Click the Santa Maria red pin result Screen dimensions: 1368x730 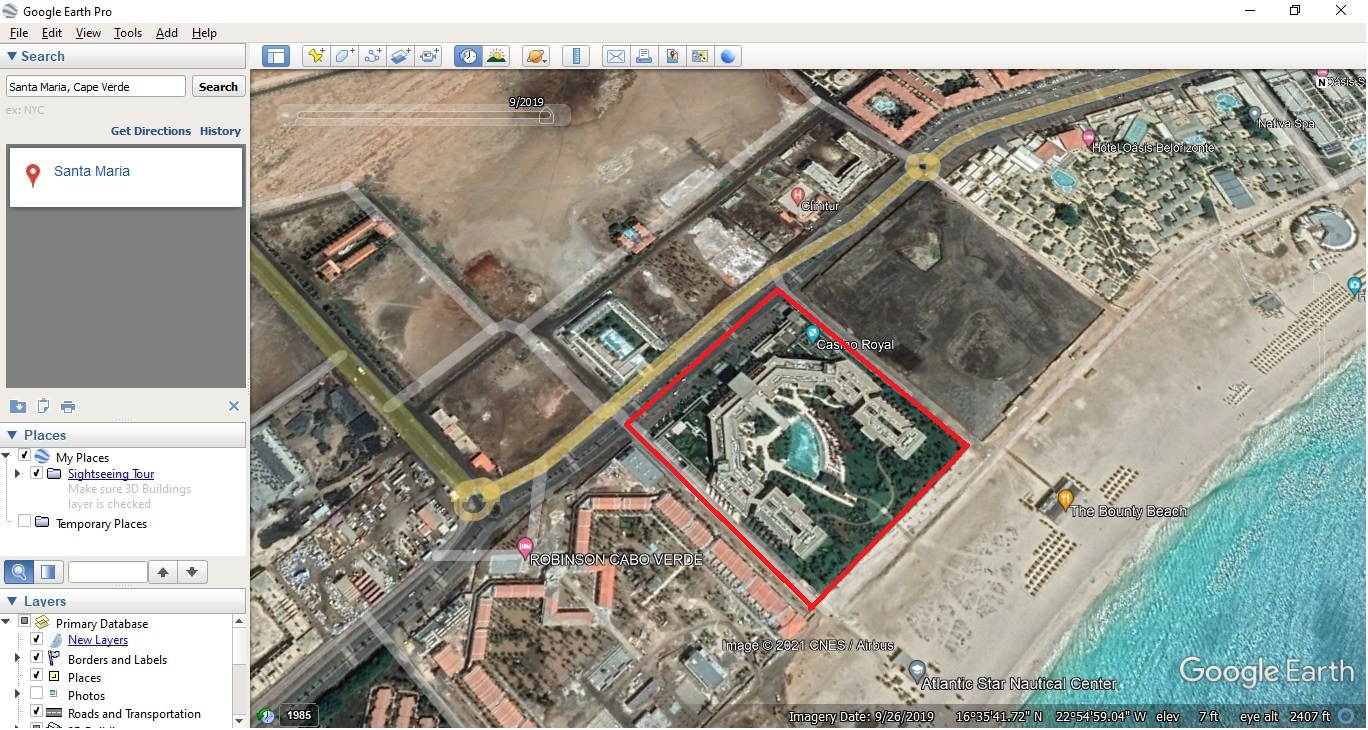(33, 176)
